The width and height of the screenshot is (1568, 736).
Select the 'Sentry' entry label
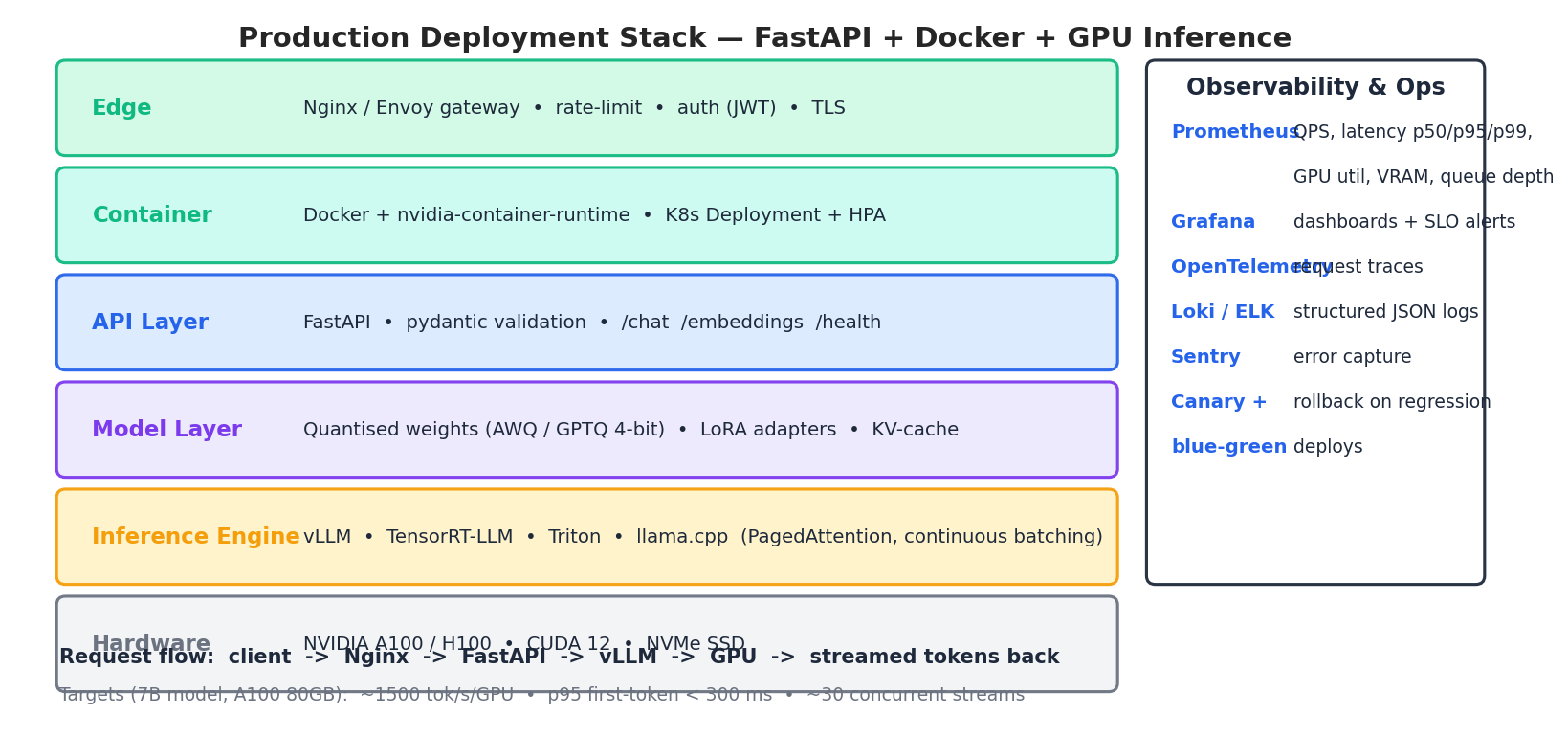[x=1205, y=357]
